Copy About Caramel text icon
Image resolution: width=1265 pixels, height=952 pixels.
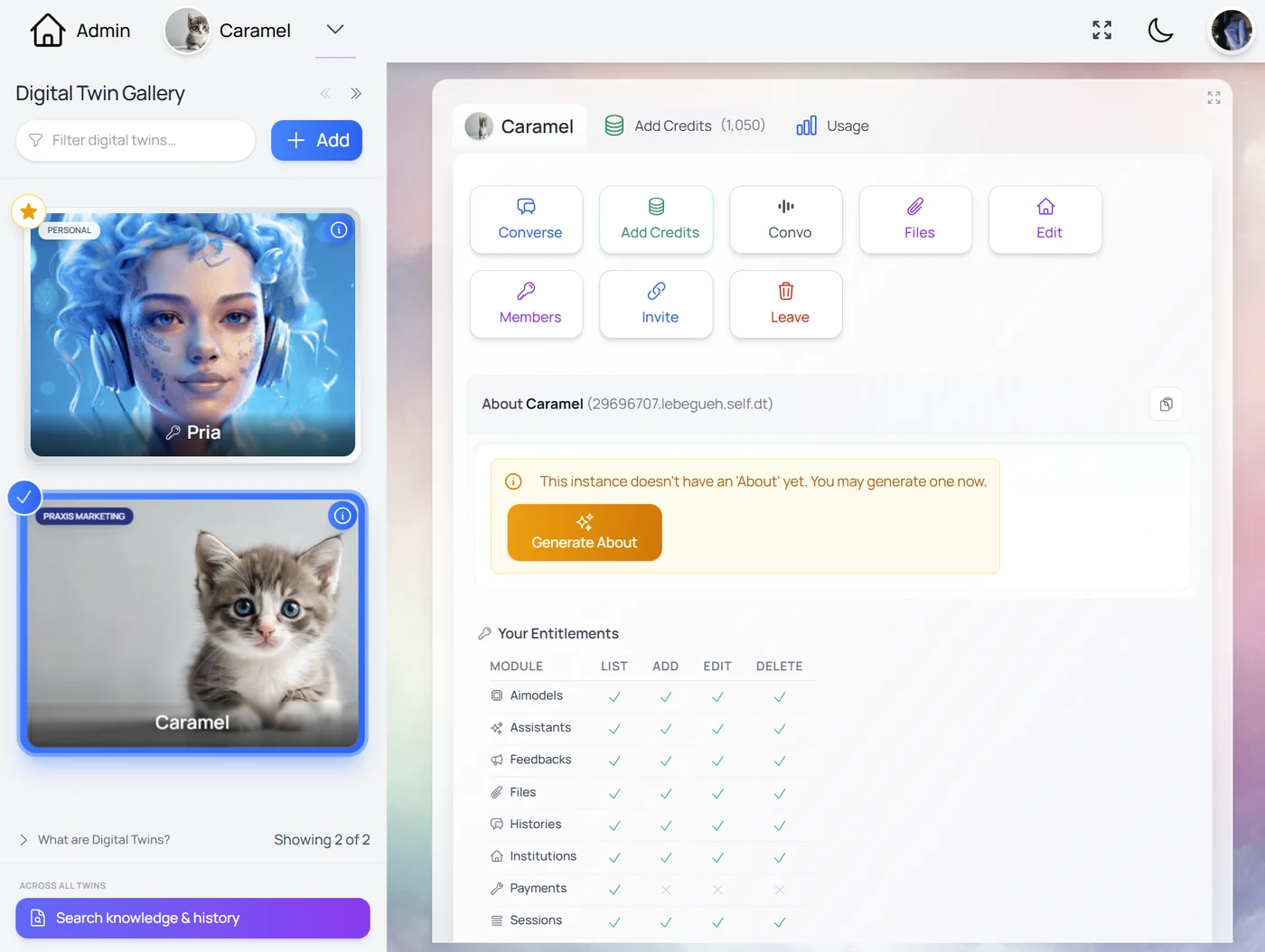coord(1166,404)
